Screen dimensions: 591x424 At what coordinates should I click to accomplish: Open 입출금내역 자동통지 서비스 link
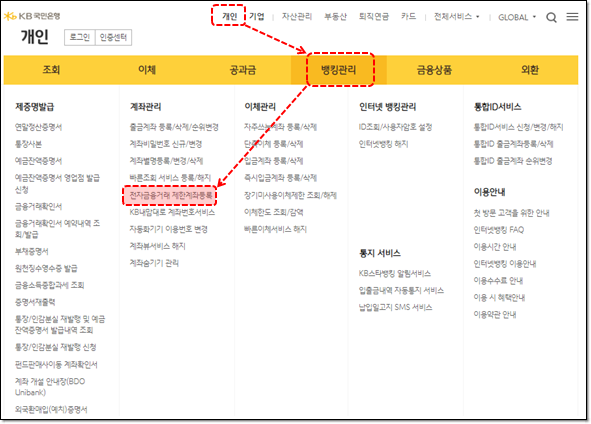pos(401,290)
